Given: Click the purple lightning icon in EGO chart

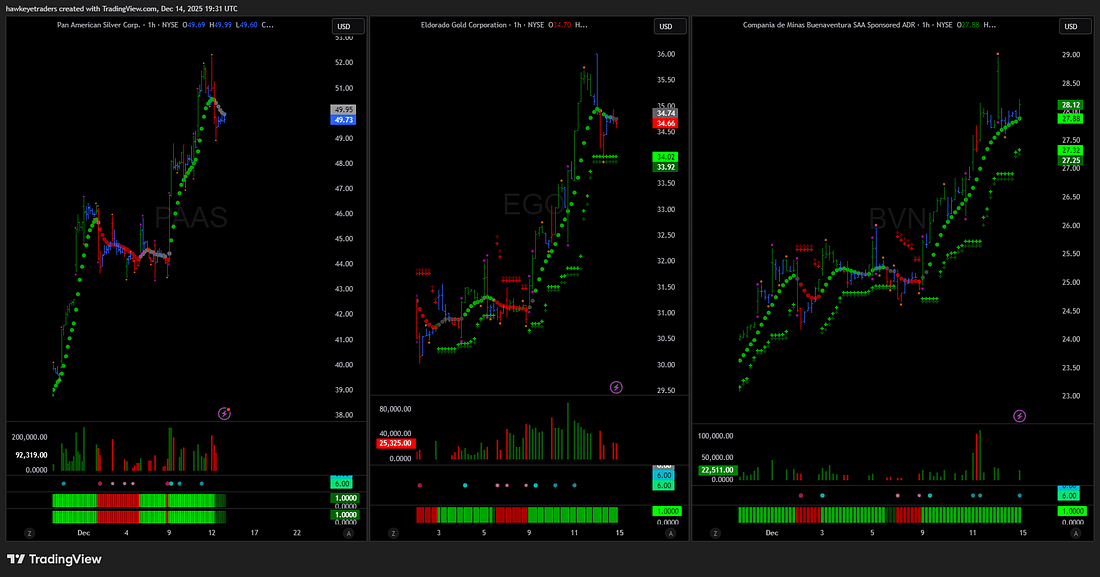Looking at the screenshot, I should [x=616, y=387].
